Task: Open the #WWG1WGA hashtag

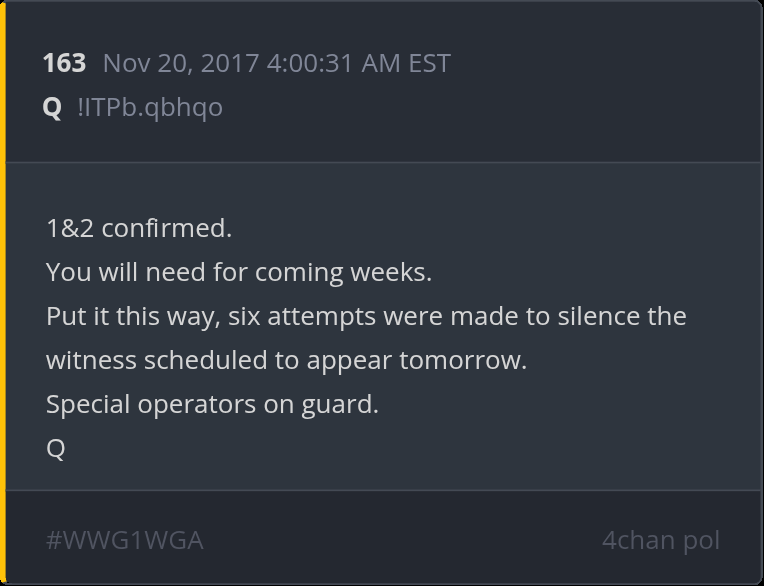Action: 125,540
